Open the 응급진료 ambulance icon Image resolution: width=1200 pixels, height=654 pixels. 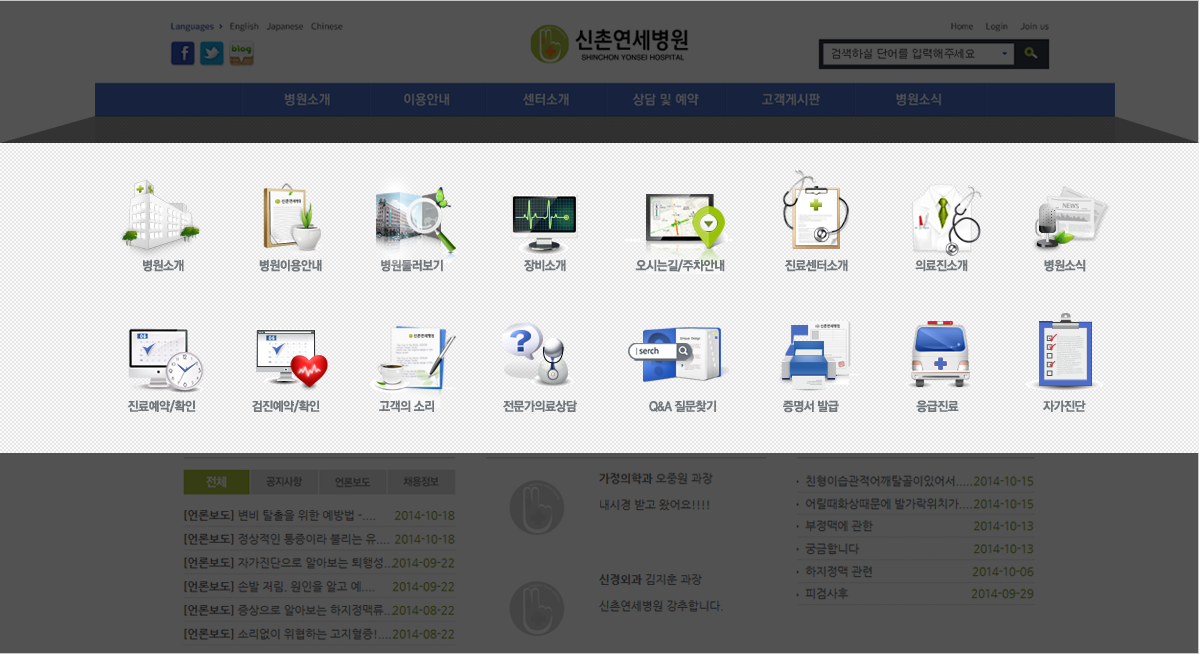coord(940,355)
